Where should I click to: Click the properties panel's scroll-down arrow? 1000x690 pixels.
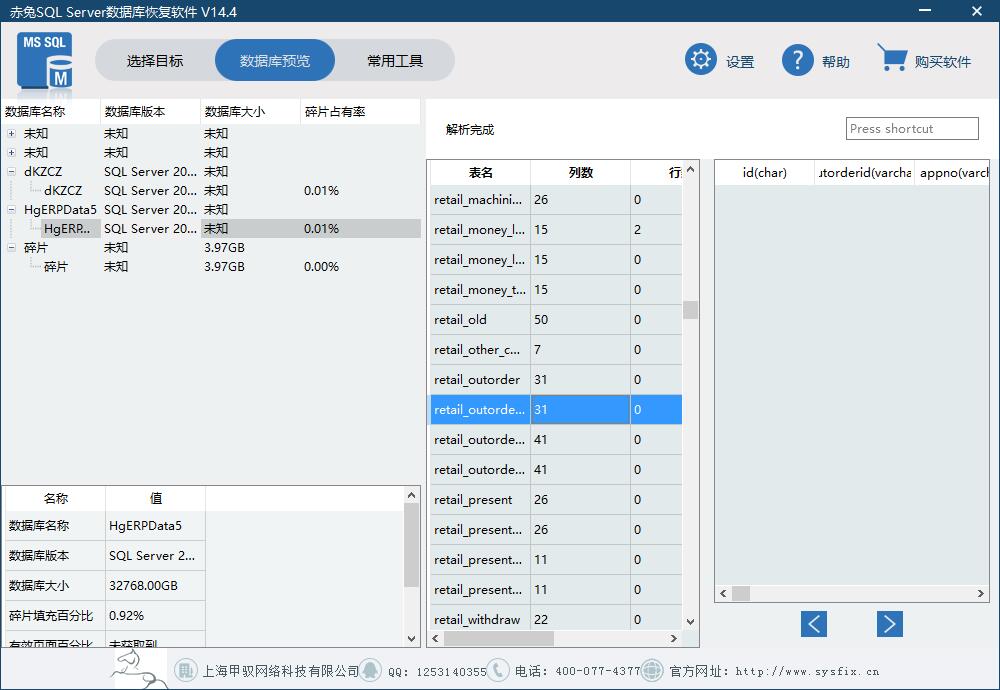411,638
